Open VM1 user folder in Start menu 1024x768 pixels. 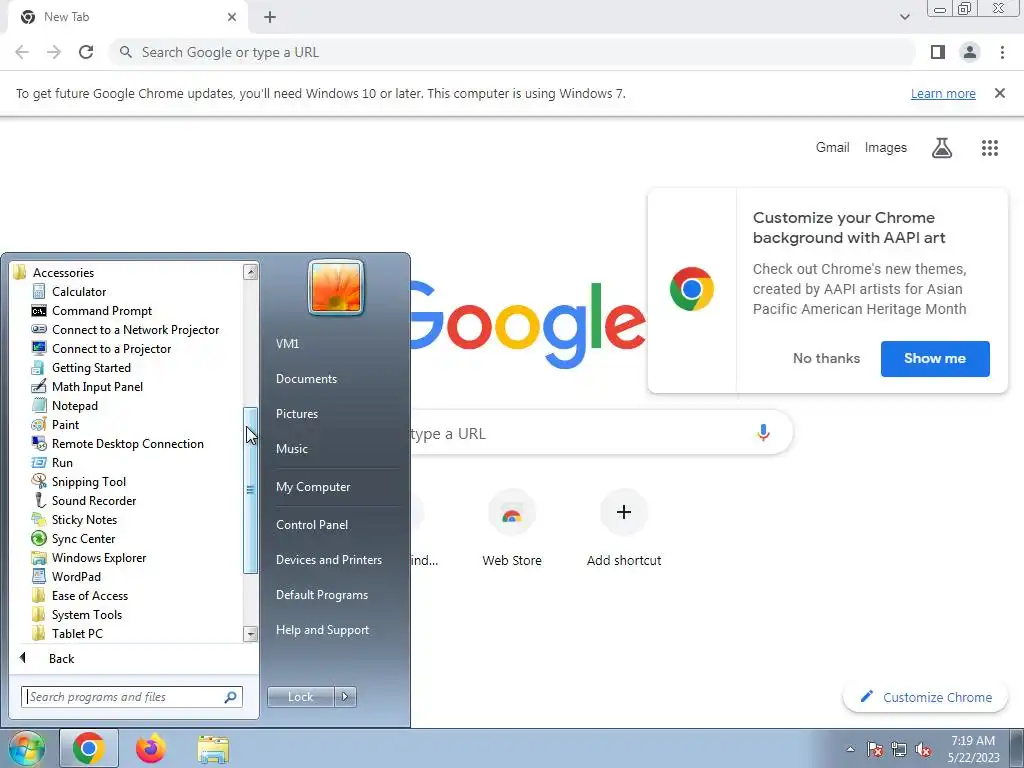tap(287, 344)
